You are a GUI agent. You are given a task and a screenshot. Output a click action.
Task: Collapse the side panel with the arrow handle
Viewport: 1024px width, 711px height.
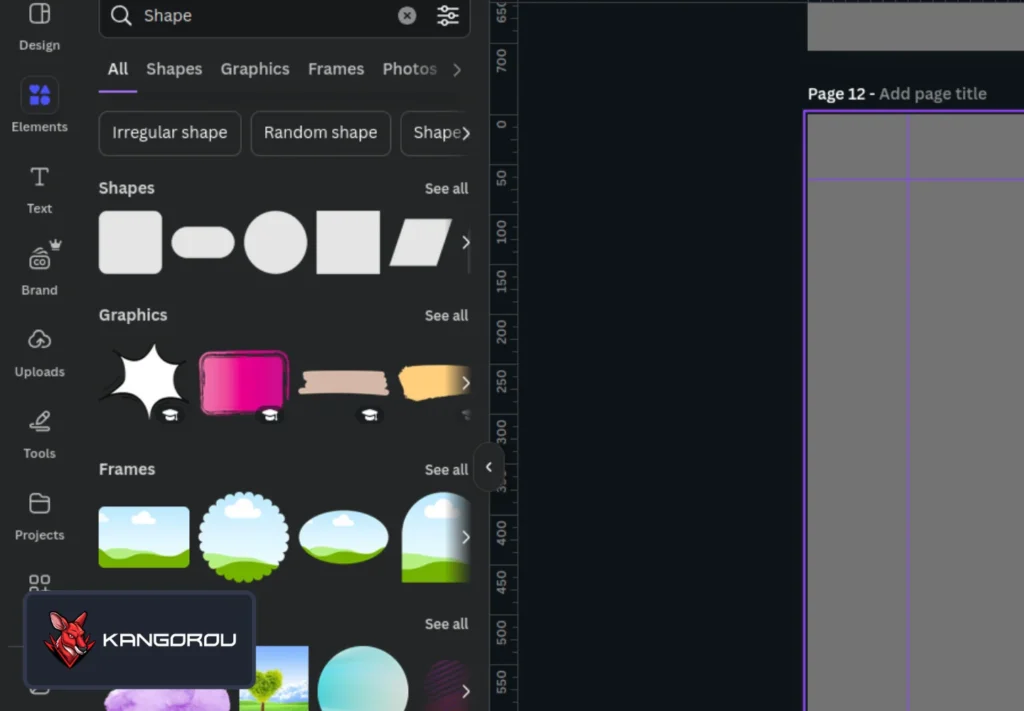pyautogui.click(x=489, y=467)
